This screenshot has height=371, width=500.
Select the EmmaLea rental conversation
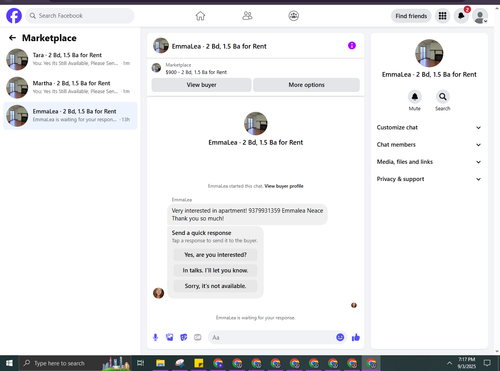click(x=70, y=116)
